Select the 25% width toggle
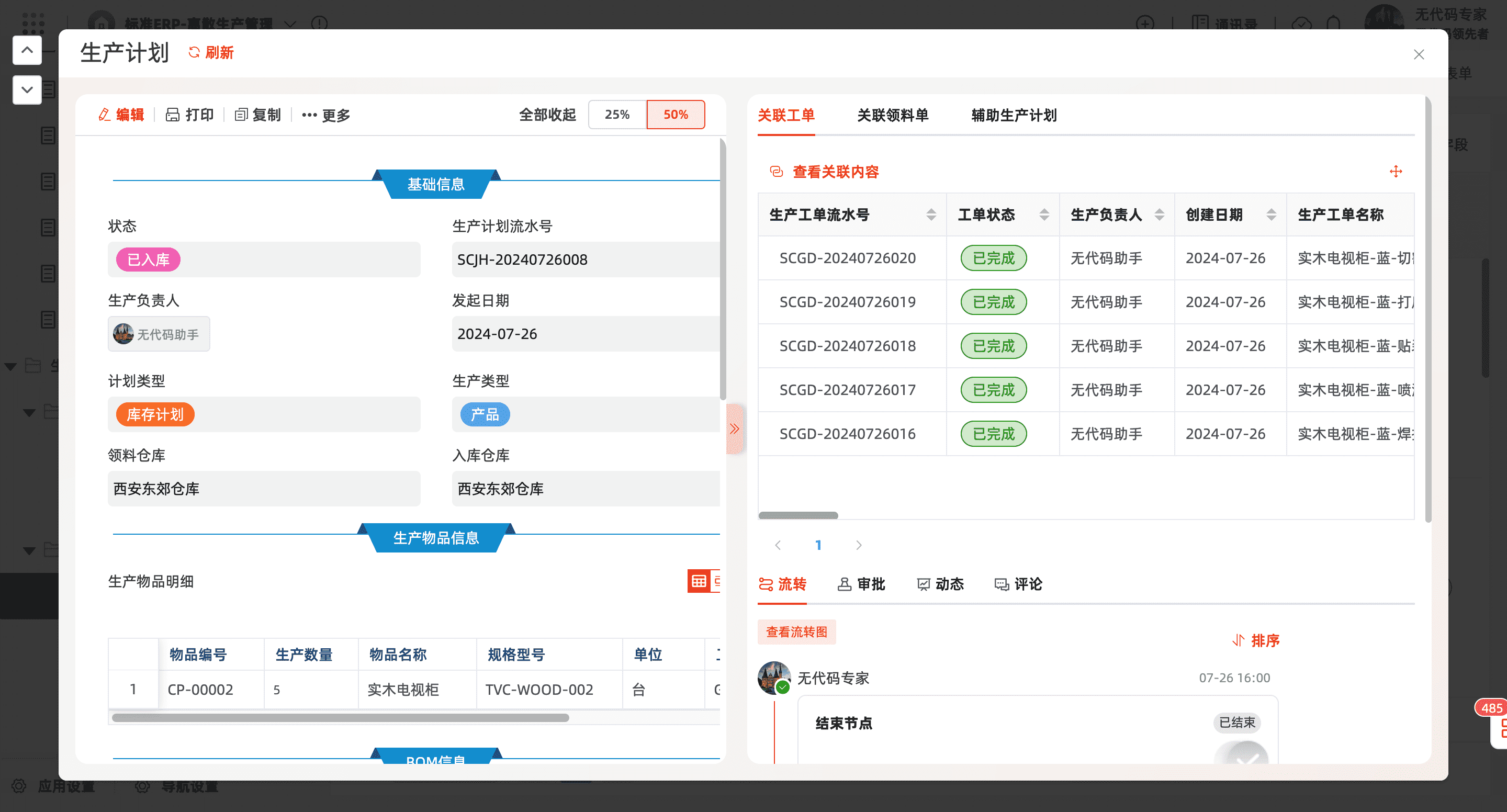The height and width of the screenshot is (812, 1507). pyautogui.click(x=617, y=115)
